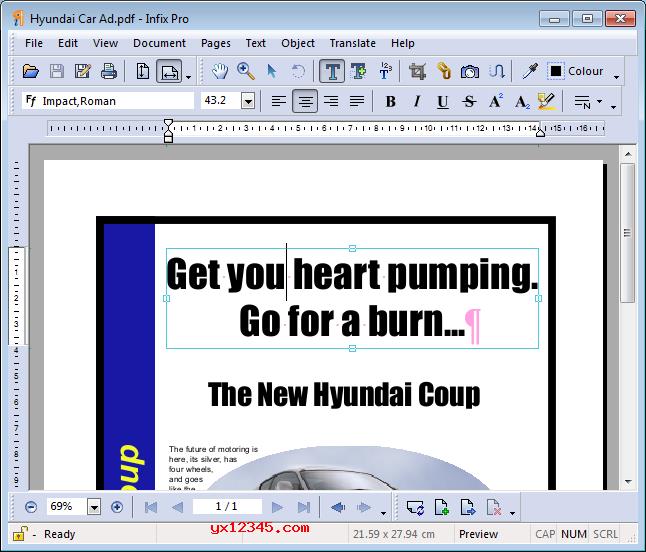This screenshot has width=646, height=552.
Task: Open the Colour toolbar overflow arrow
Action: [x=616, y=77]
